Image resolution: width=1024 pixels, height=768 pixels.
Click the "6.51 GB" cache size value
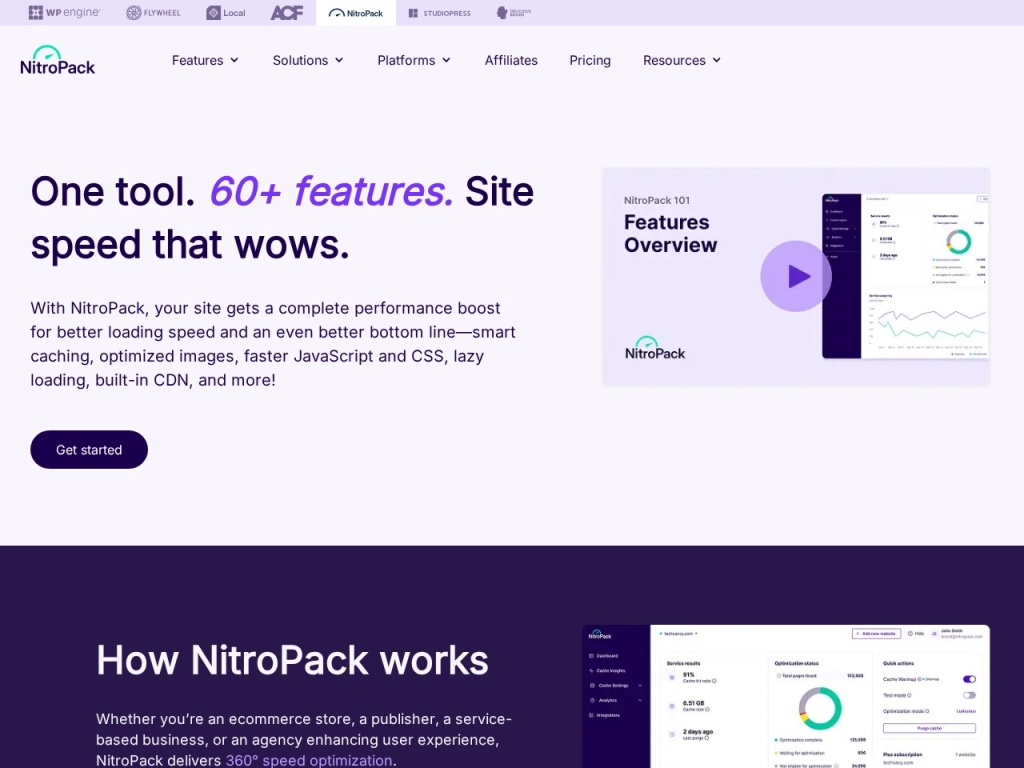point(694,703)
